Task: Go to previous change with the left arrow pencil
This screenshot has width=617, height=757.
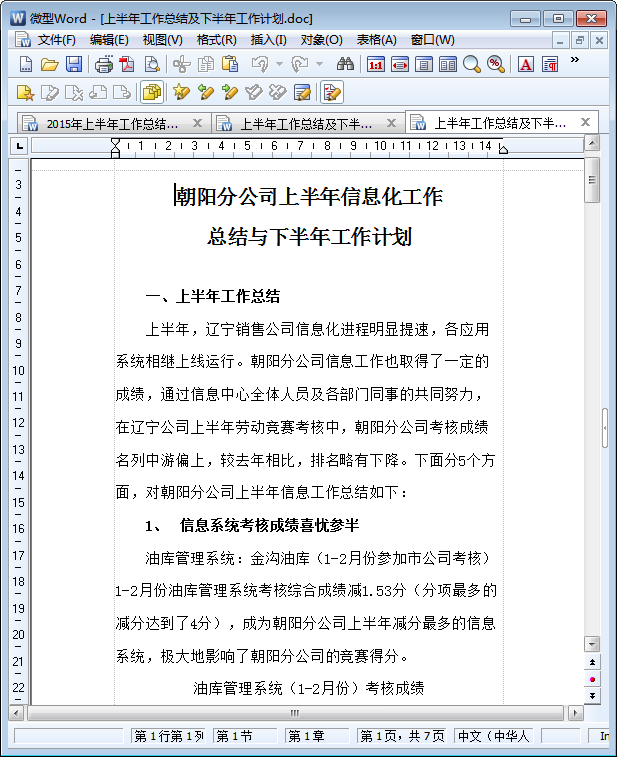Action: [206, 92]
